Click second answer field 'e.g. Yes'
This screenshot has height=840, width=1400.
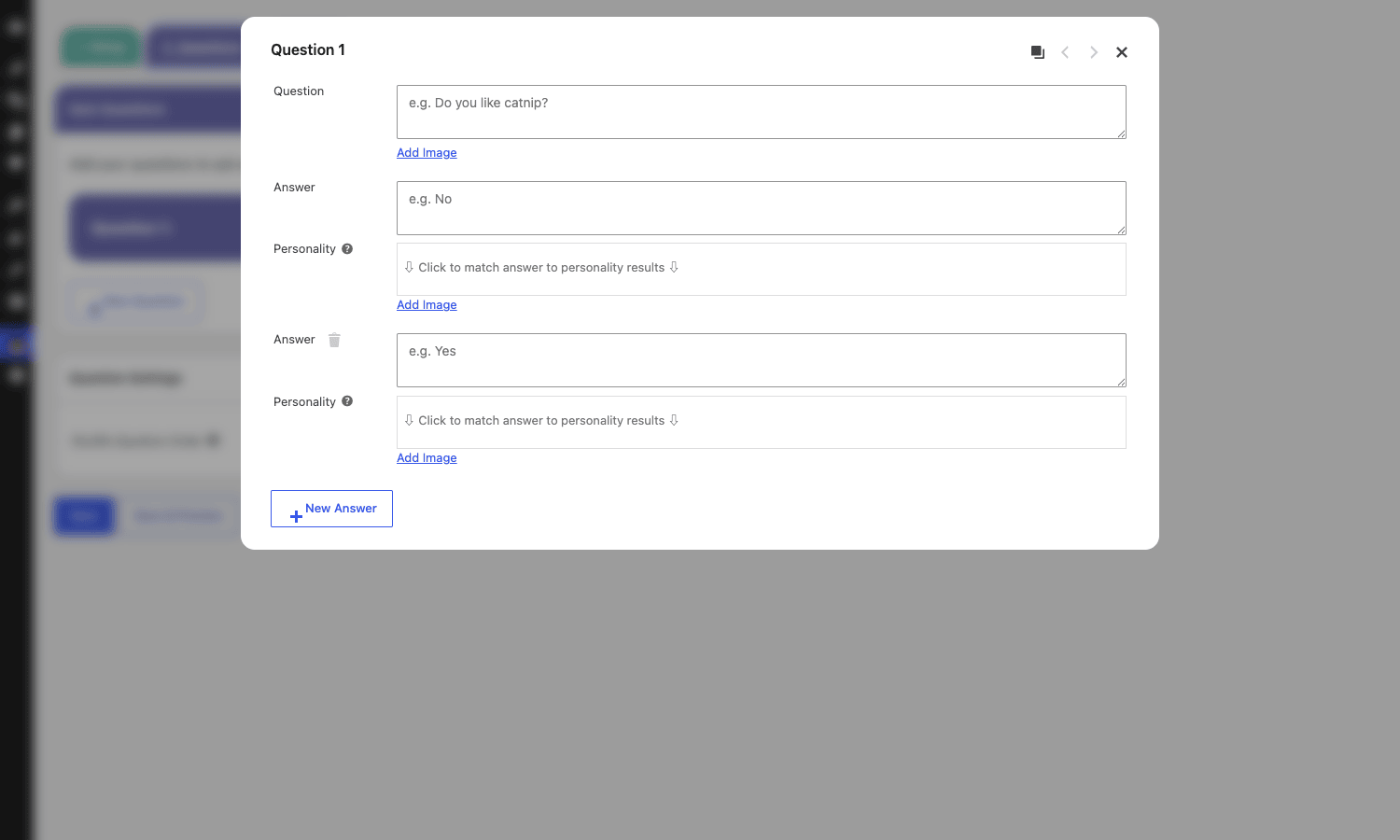coord(762,360)
